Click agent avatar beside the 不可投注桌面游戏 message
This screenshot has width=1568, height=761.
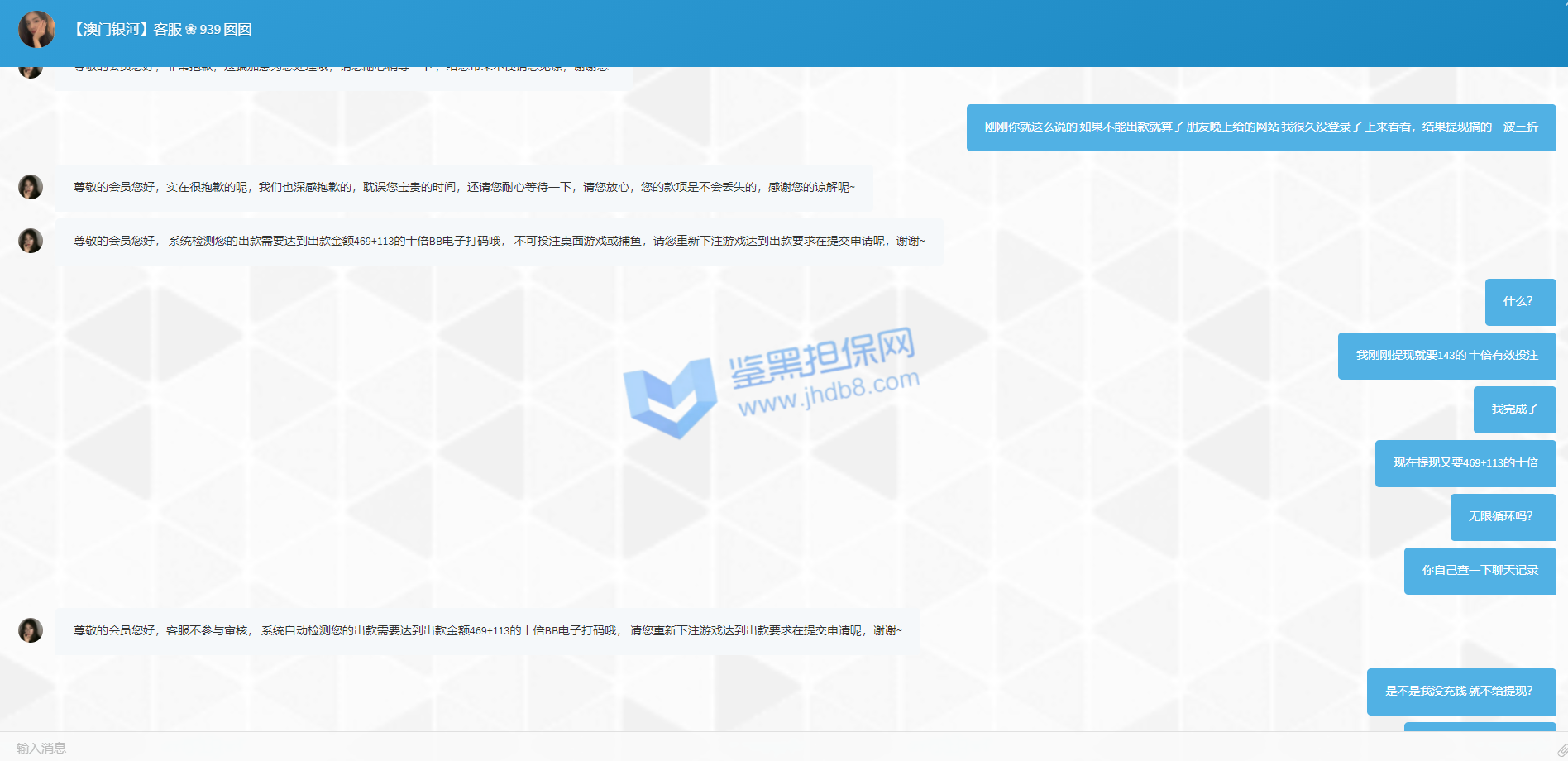[x=31, y=241]
